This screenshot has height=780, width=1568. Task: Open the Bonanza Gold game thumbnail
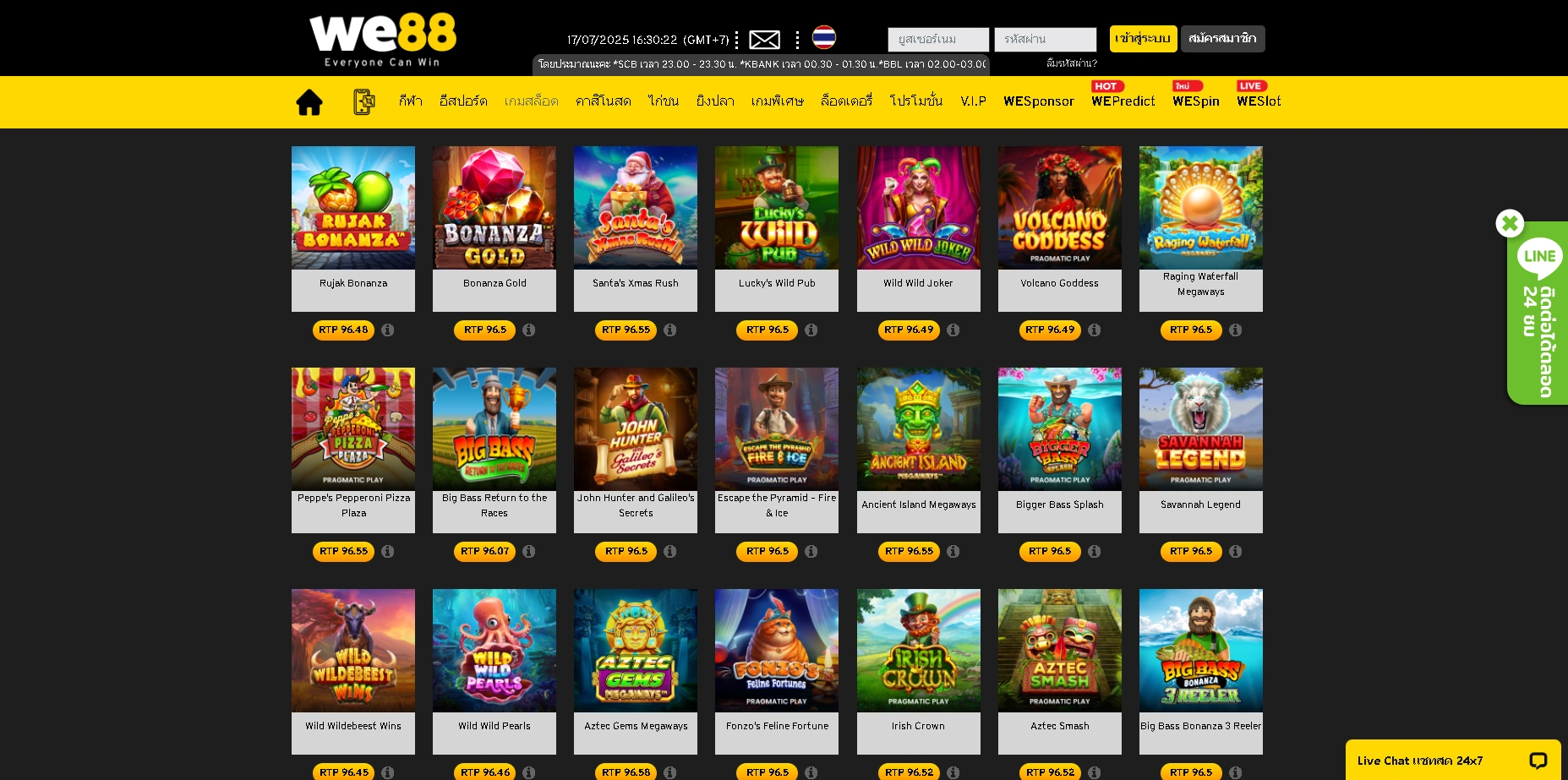[x=494, y=208]
